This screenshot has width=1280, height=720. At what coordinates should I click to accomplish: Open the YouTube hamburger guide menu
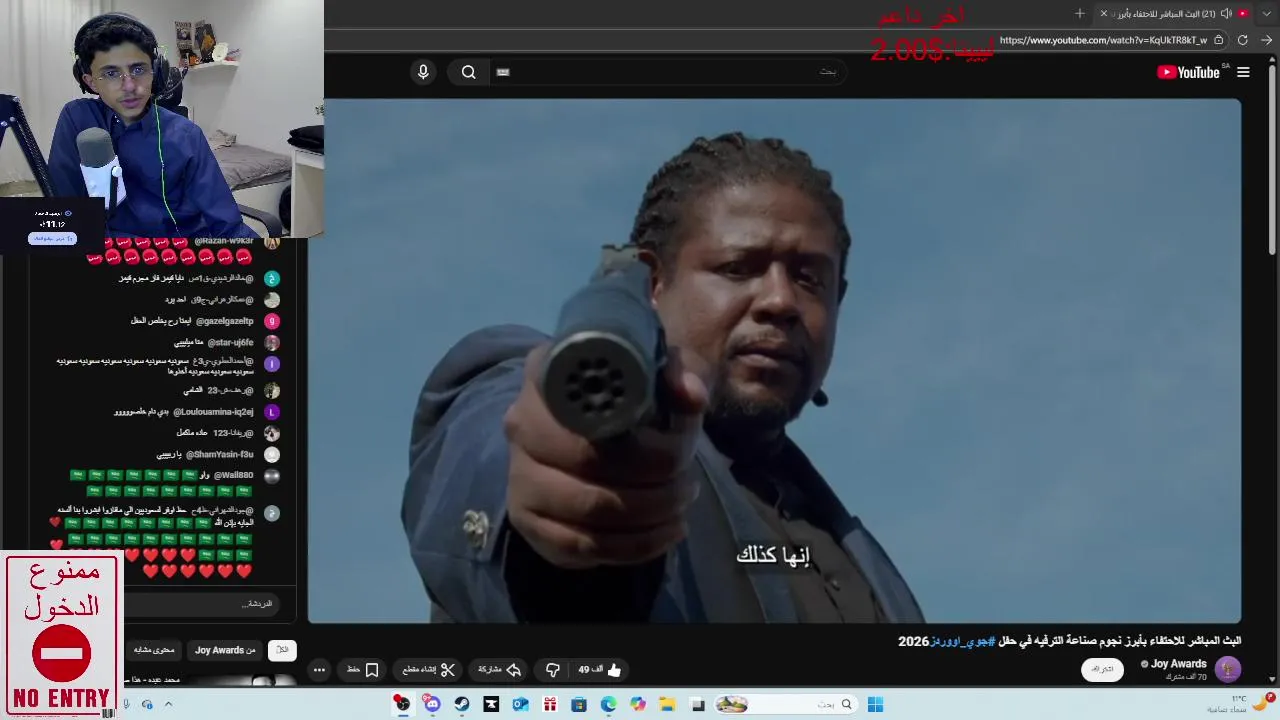(x=1243, y=72)
